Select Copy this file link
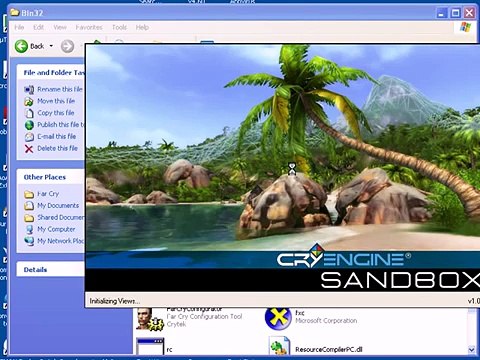This screenshot has width=480, height=360. coord(56,113)
